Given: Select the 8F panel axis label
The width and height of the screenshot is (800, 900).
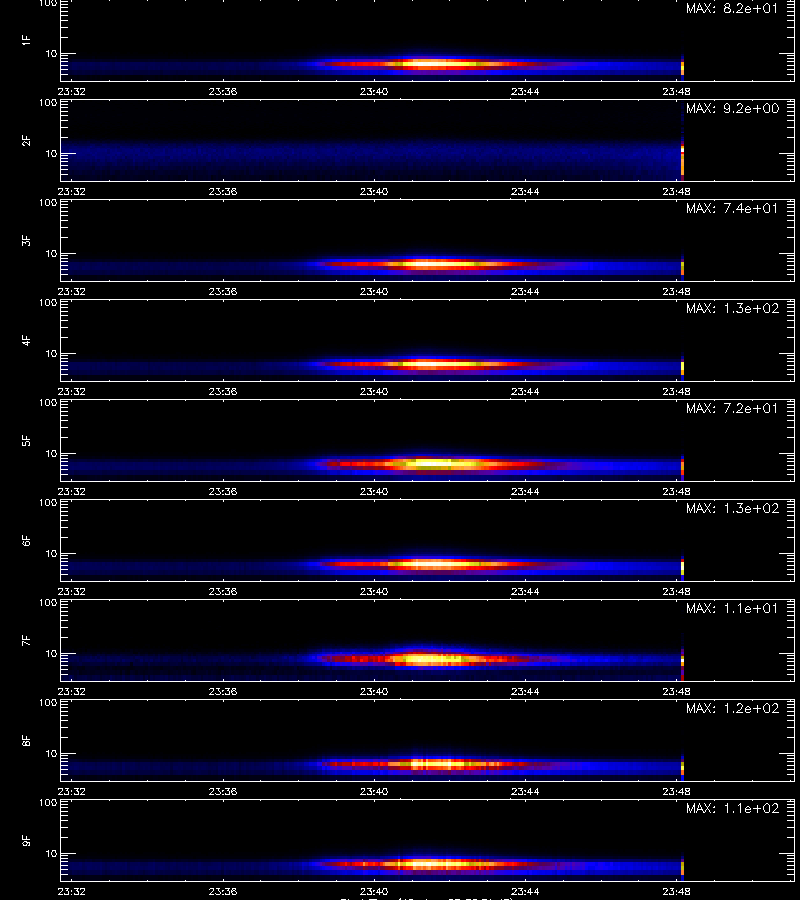Looking at the screenshot, I should pyautogui.click(x=26, y=741).
